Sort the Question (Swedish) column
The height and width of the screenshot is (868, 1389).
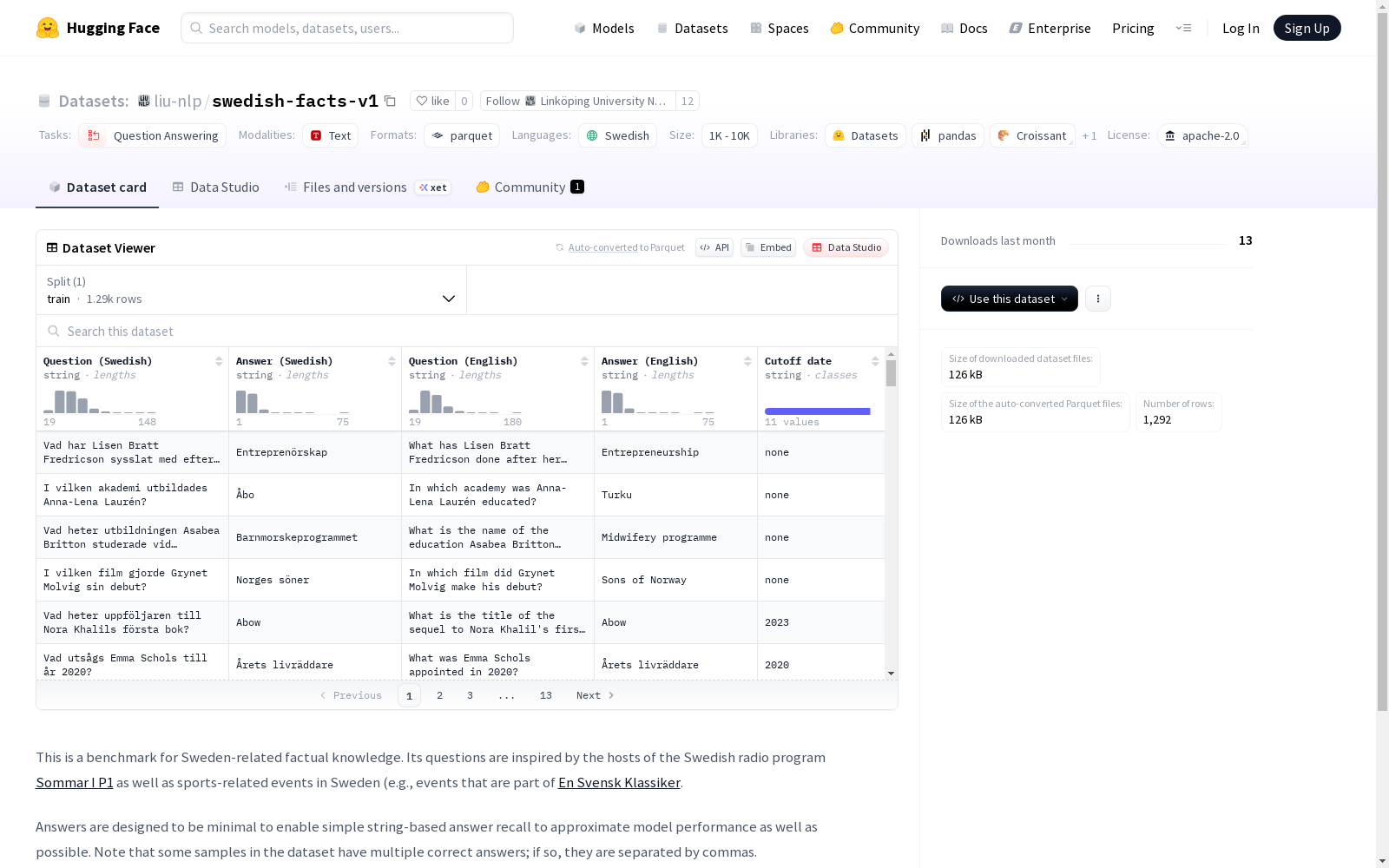coord(219,361)
